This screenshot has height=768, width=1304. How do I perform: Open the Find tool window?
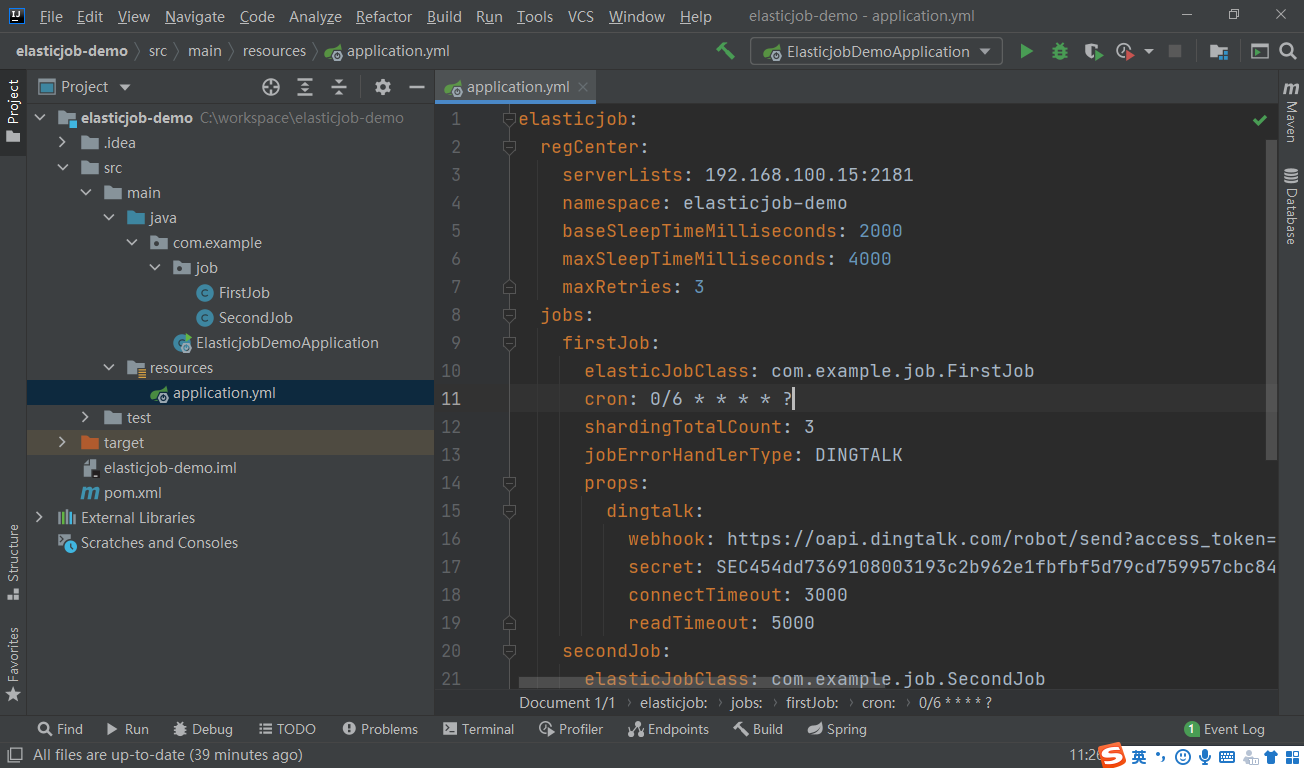coord(60,729)
